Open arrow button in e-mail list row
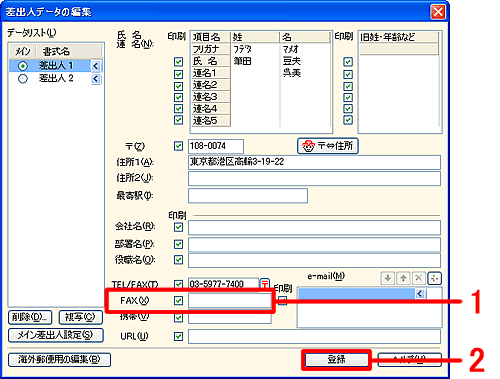 (x=420, y=294)
